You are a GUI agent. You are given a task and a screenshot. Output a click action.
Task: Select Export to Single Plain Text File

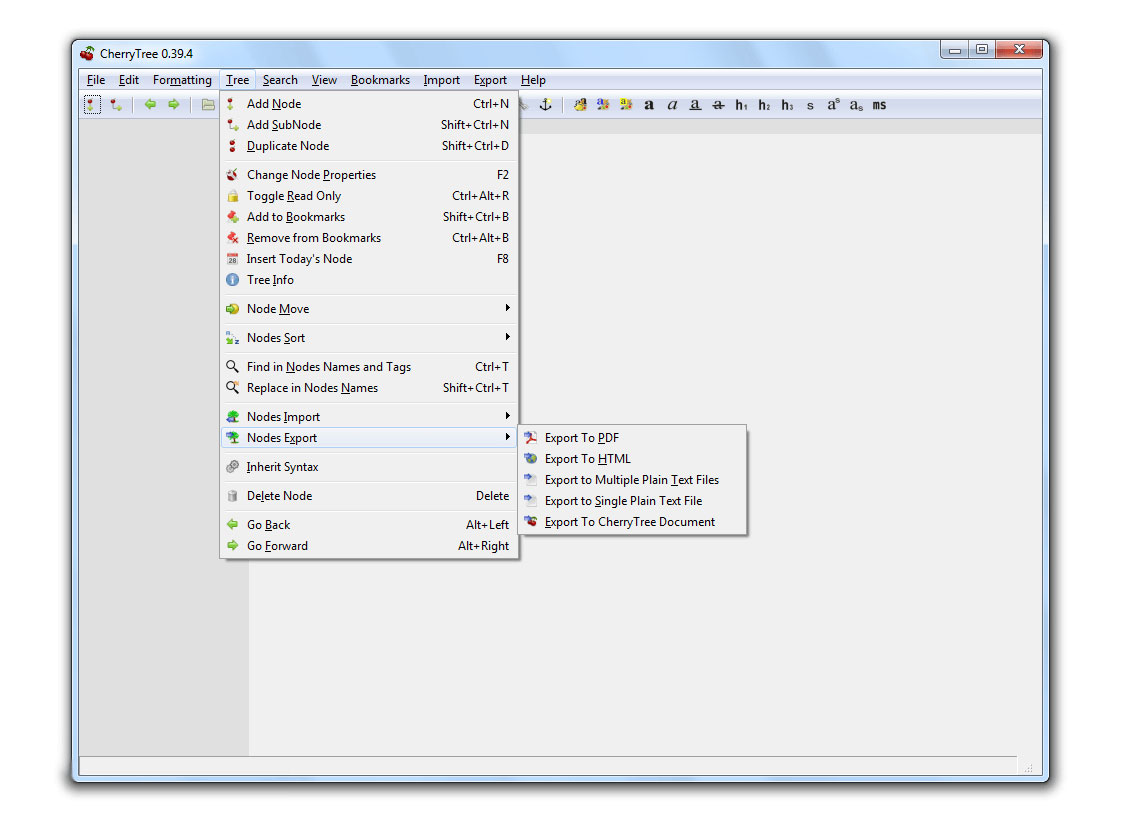[632, 501]
